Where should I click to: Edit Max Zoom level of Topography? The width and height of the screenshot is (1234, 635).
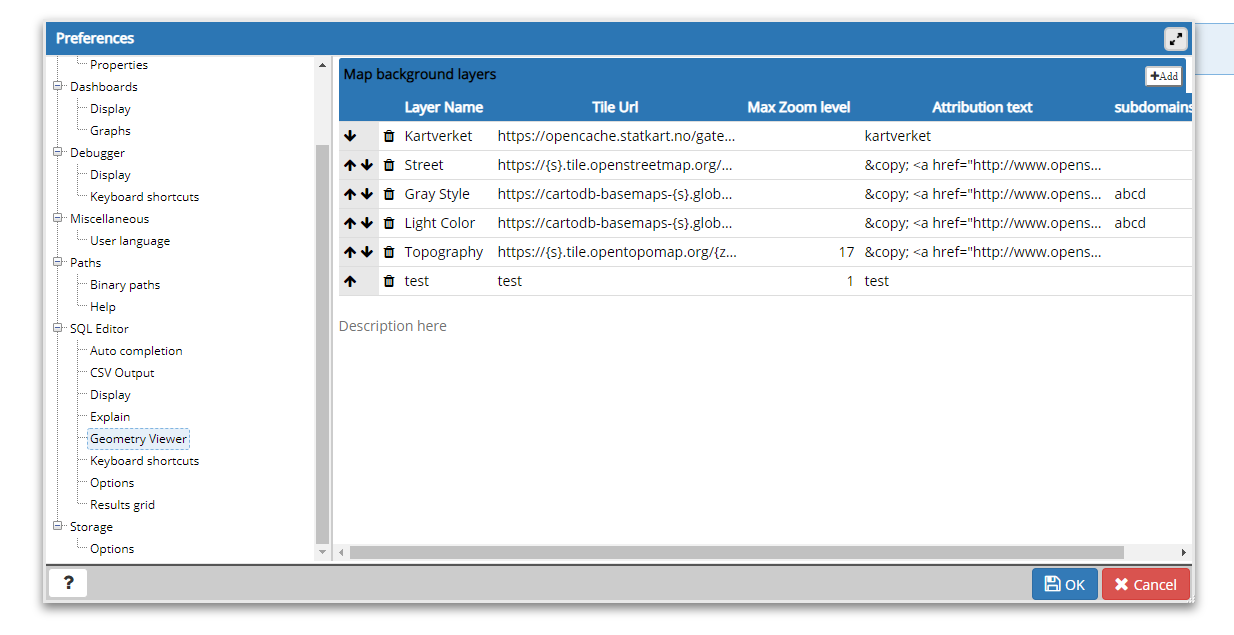(x=800, y=252)
